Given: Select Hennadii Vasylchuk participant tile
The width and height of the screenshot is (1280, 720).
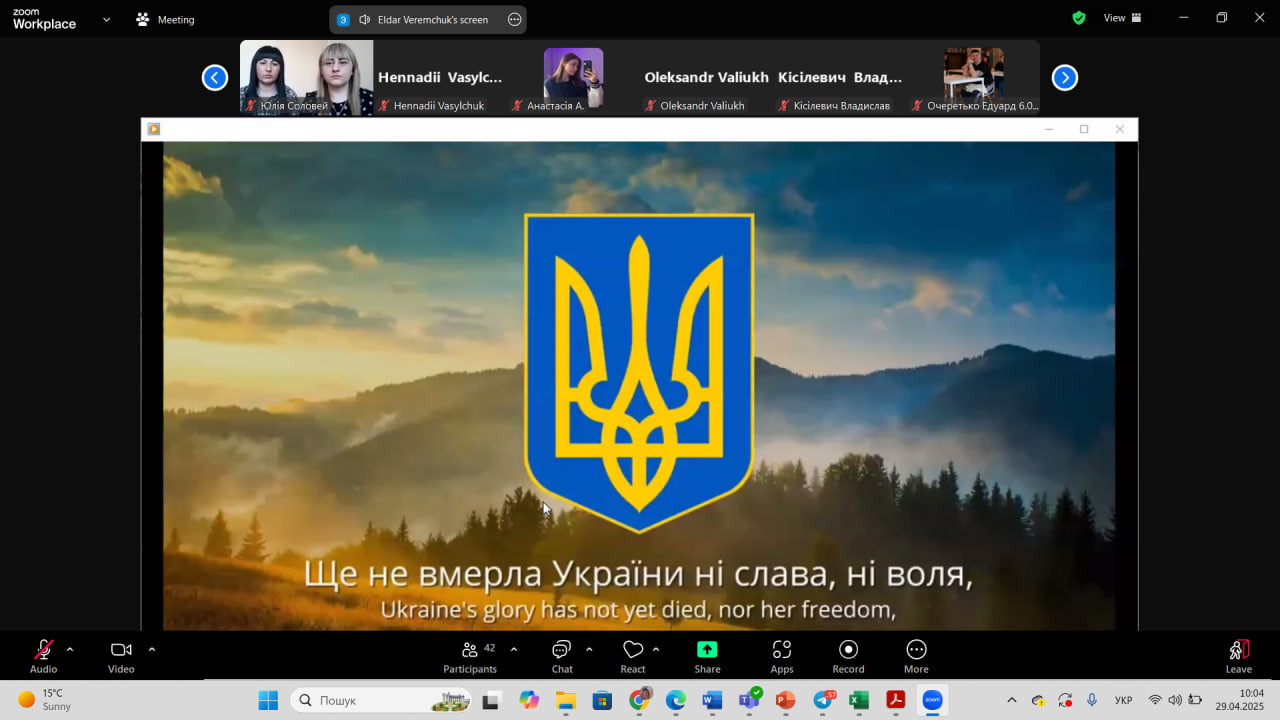Looking at the screenshot, I should 440,77.
